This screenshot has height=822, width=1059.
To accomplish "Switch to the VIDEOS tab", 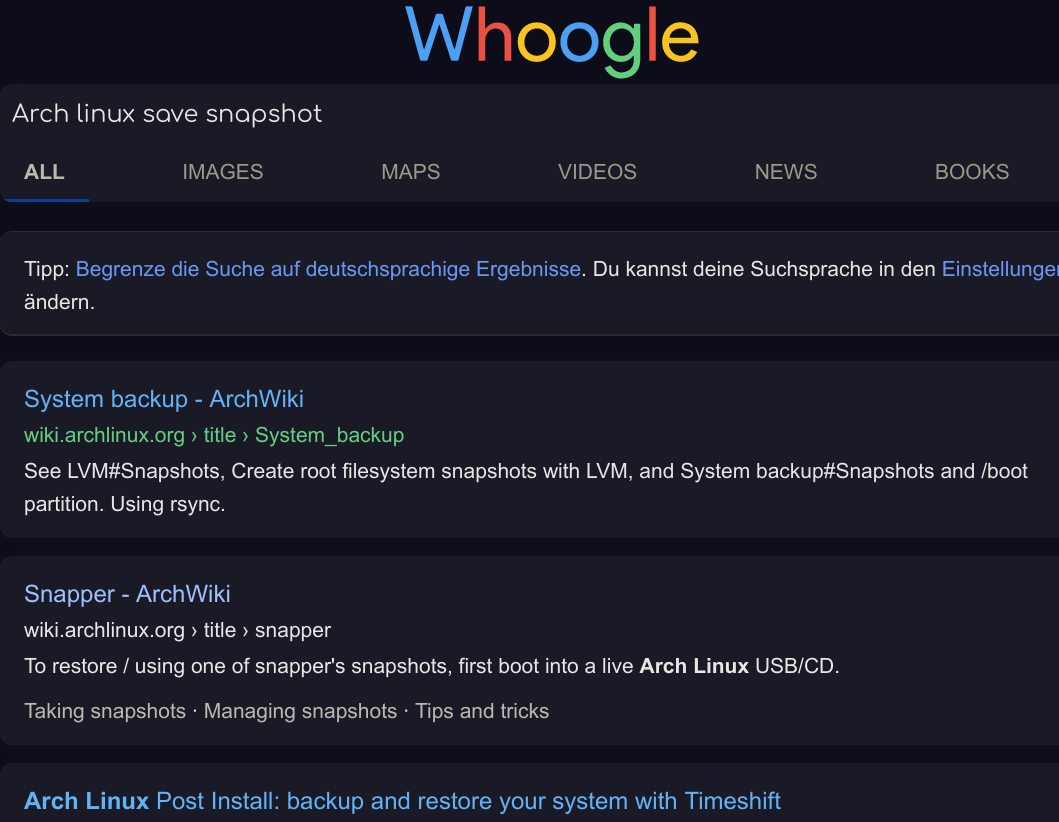I will point(597,172).
